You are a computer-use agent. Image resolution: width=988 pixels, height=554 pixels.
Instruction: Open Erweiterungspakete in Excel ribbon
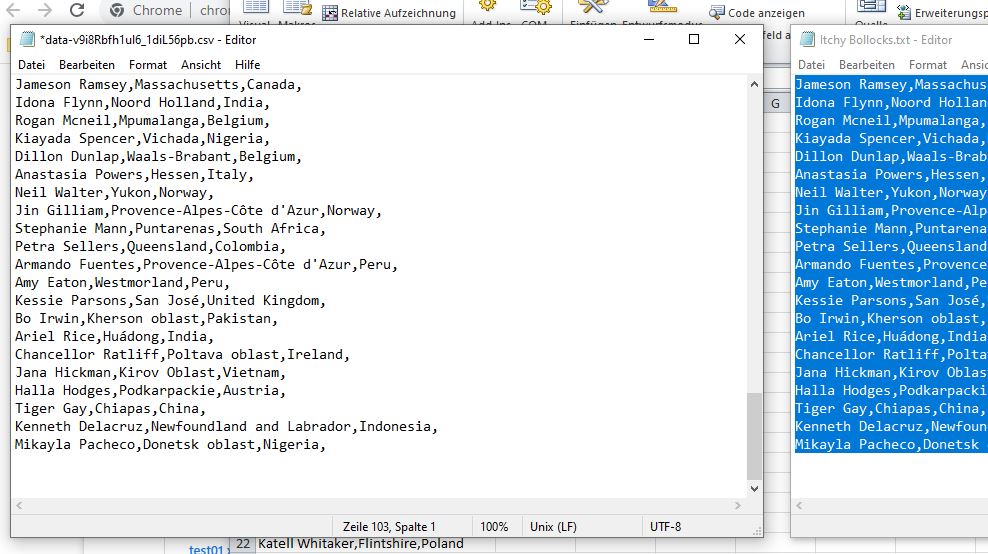(941, 13)
